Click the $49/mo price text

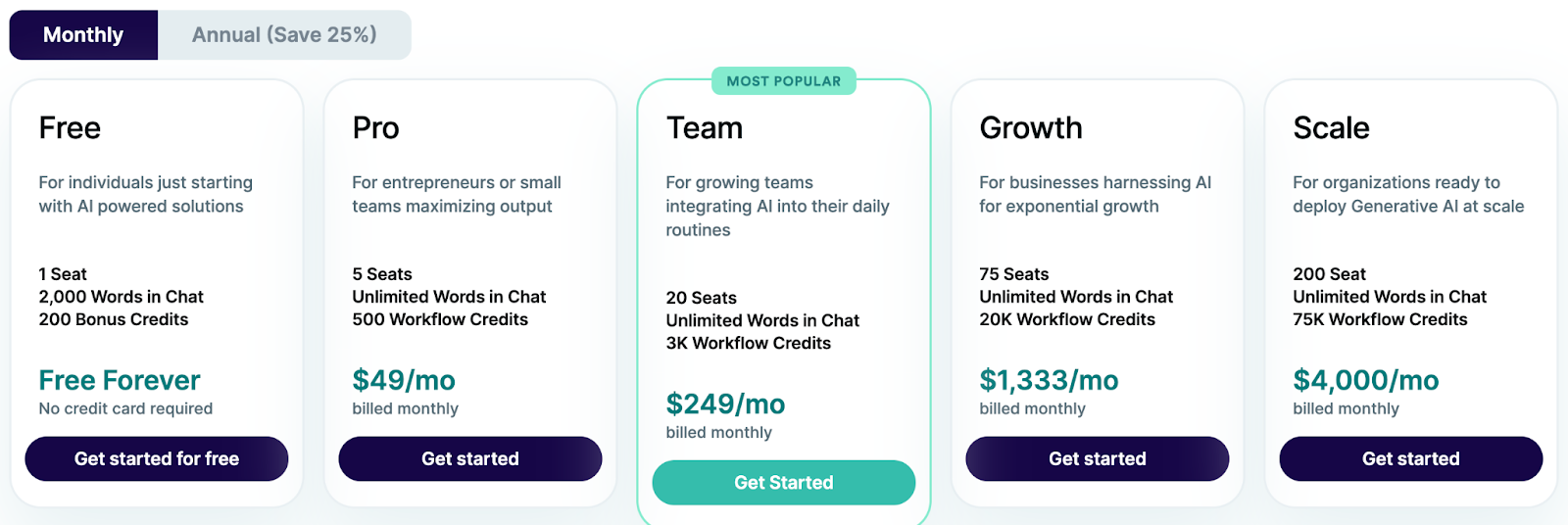(x=404, y=380)
